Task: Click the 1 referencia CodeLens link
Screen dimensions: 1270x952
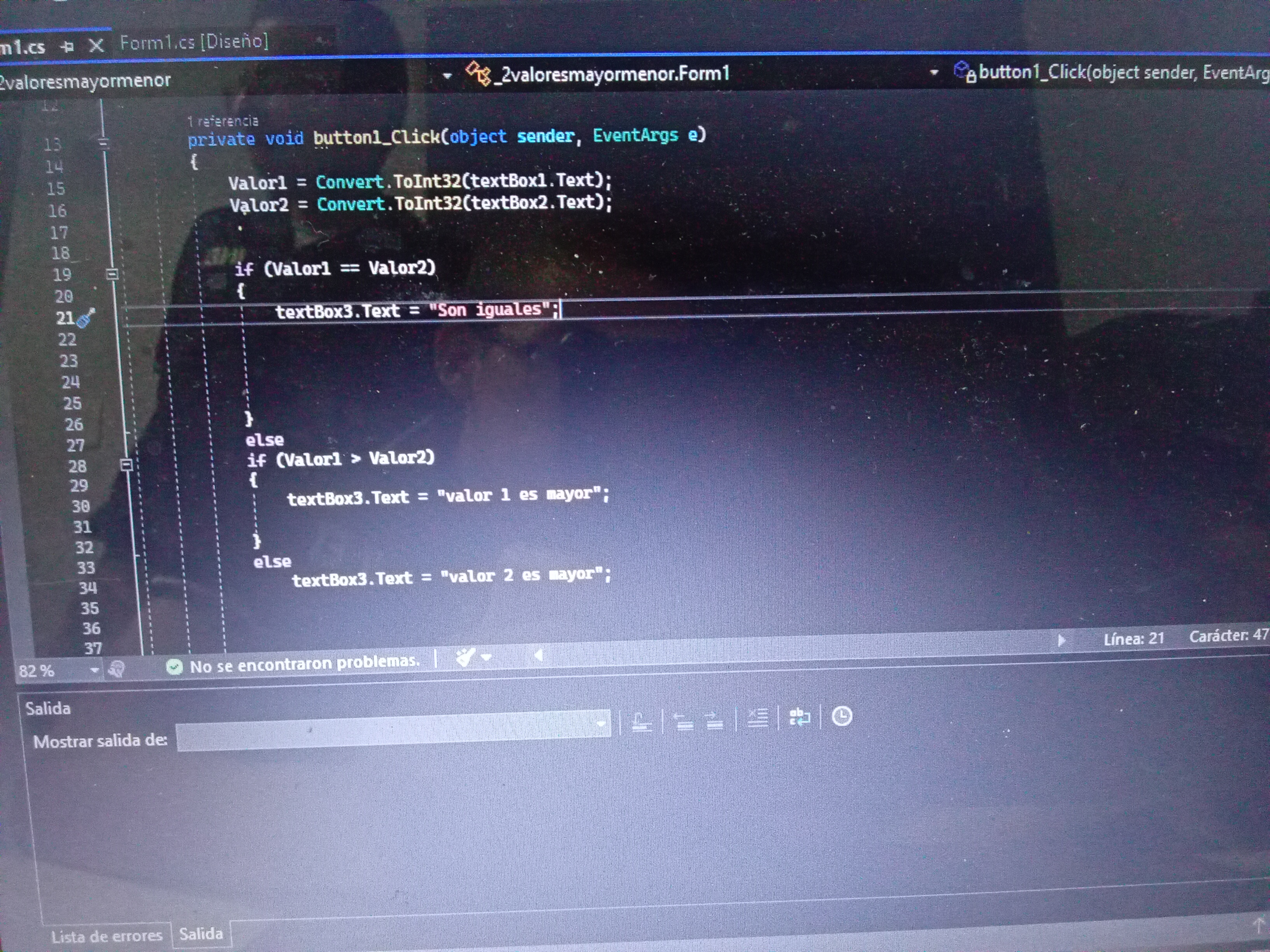Action: click(x=223, y=121)
